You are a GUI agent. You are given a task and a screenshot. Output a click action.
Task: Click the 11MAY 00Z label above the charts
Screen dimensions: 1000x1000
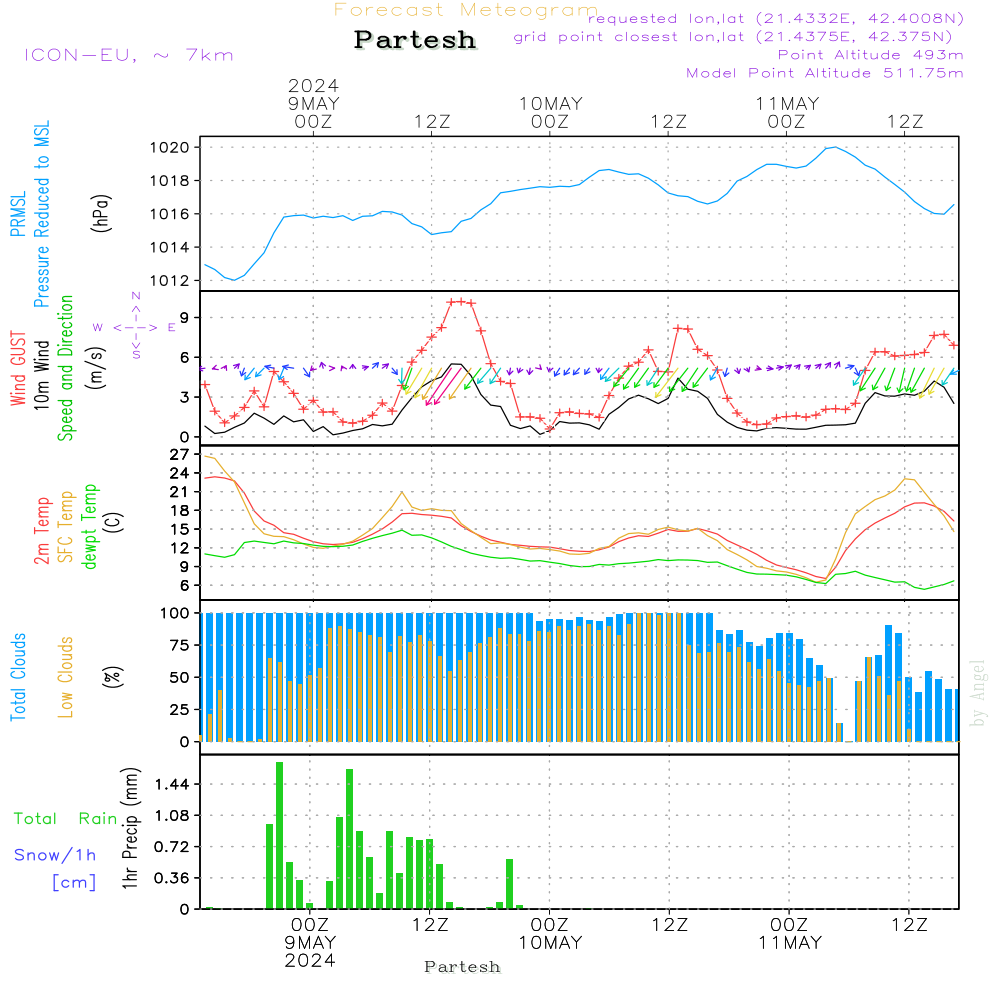788,112
